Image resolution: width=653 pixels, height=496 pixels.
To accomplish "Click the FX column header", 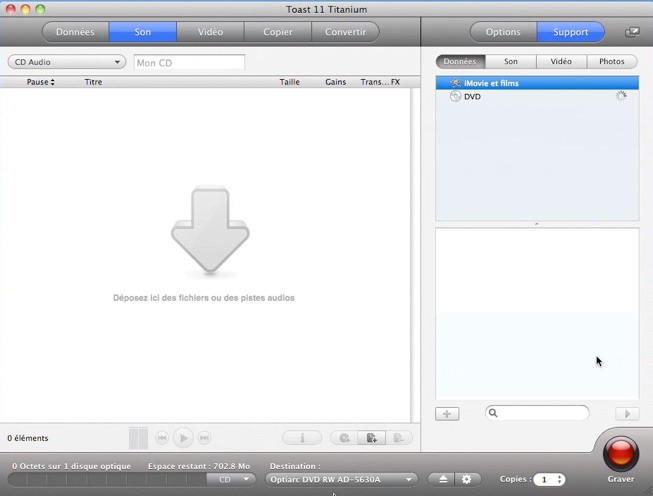I will click(395, 82).
